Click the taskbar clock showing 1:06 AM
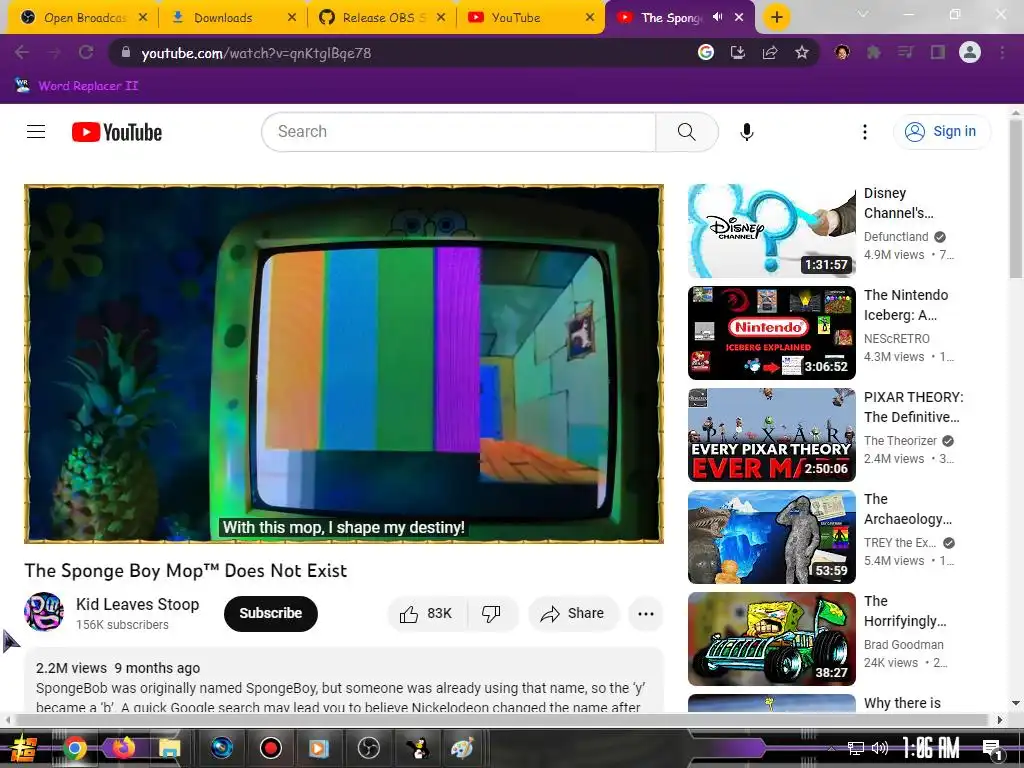 point(931,748)
